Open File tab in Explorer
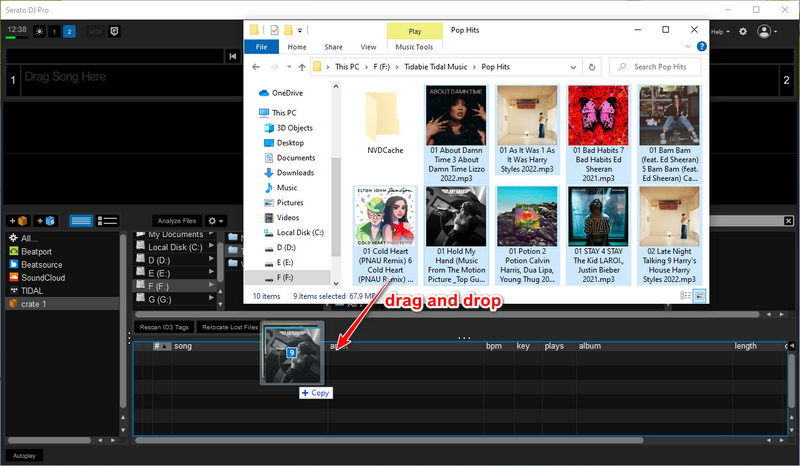800x466 pixels. [x=261, y=47]
